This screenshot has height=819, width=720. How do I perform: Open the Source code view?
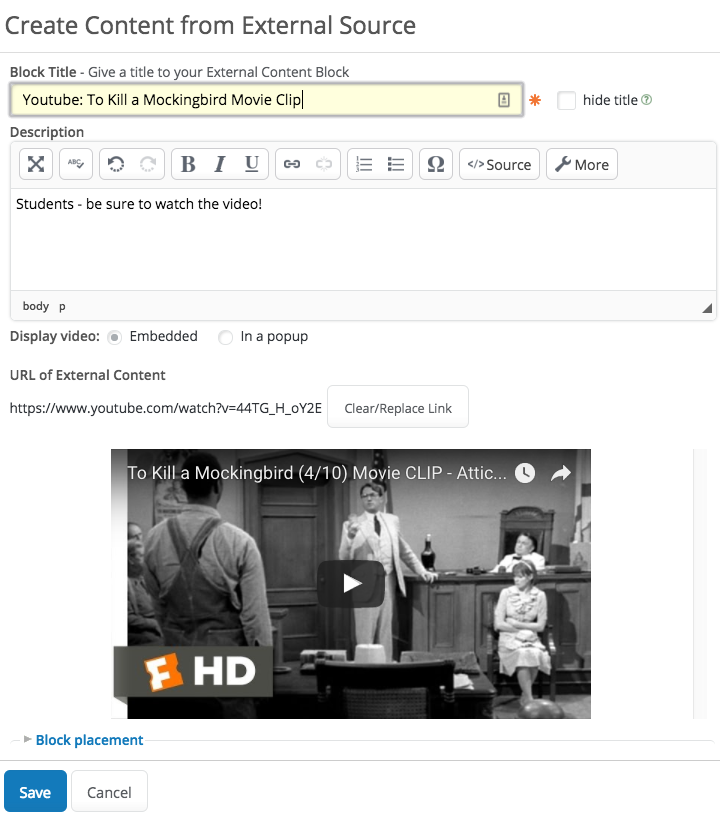pos(500,164)
